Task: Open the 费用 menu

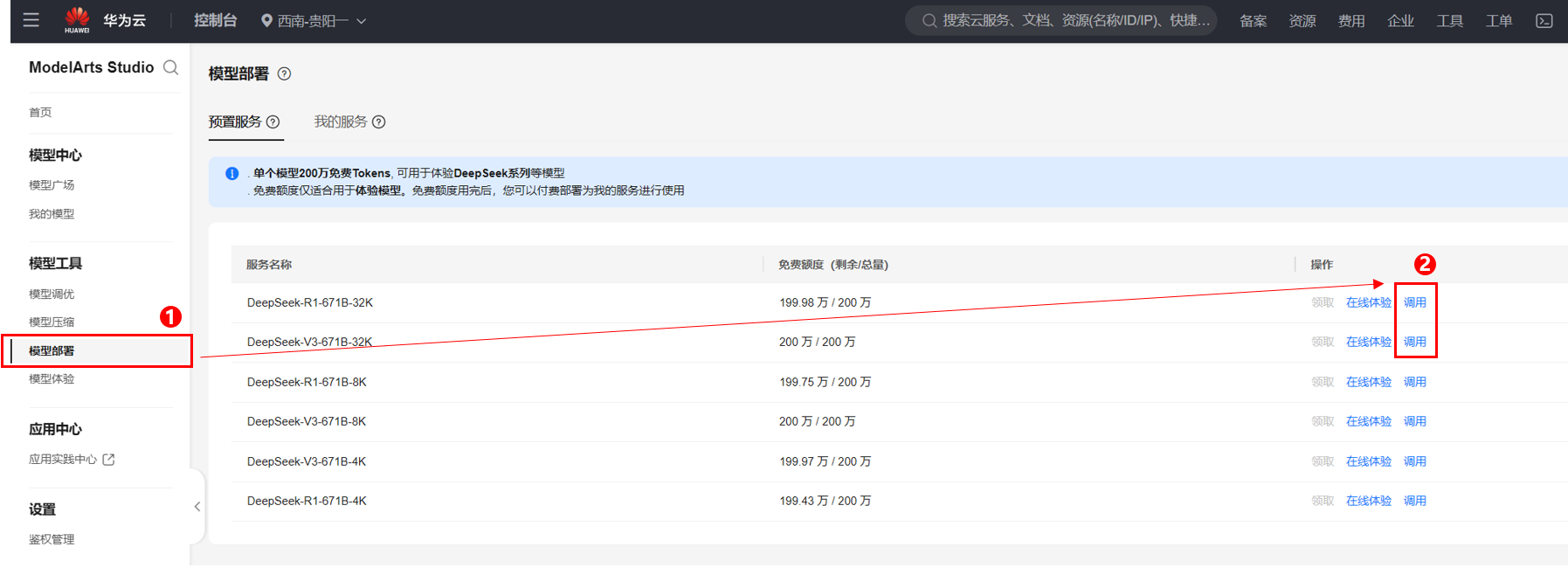Action: pos(1351,21)
